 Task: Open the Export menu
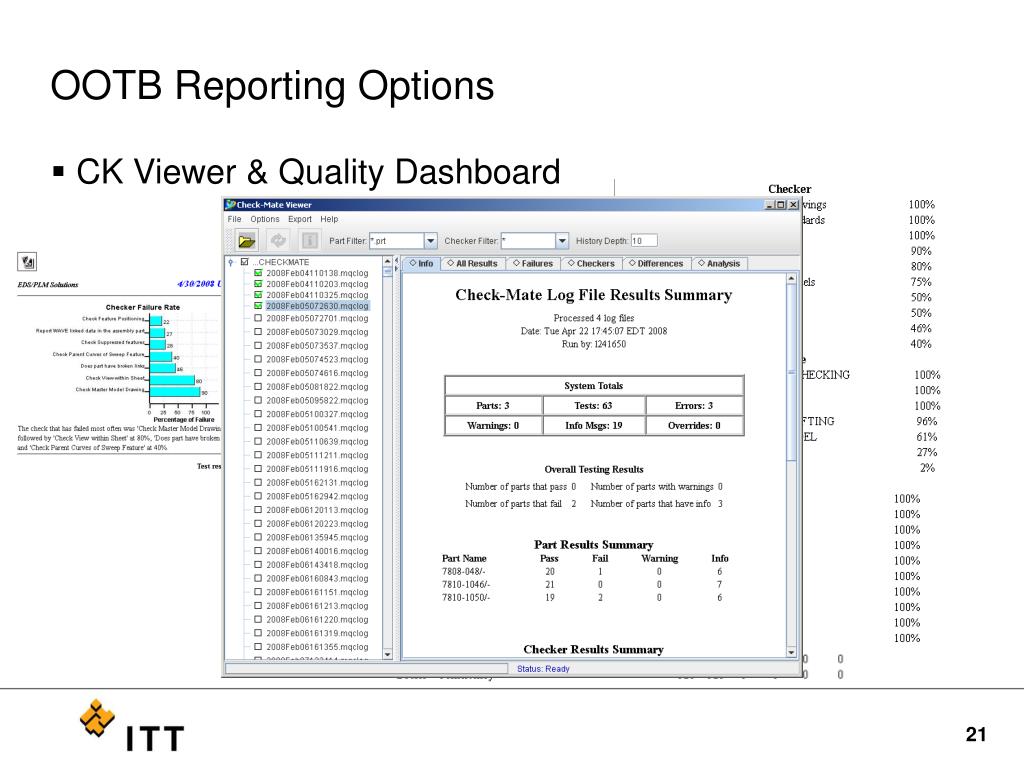coord(300,219)
